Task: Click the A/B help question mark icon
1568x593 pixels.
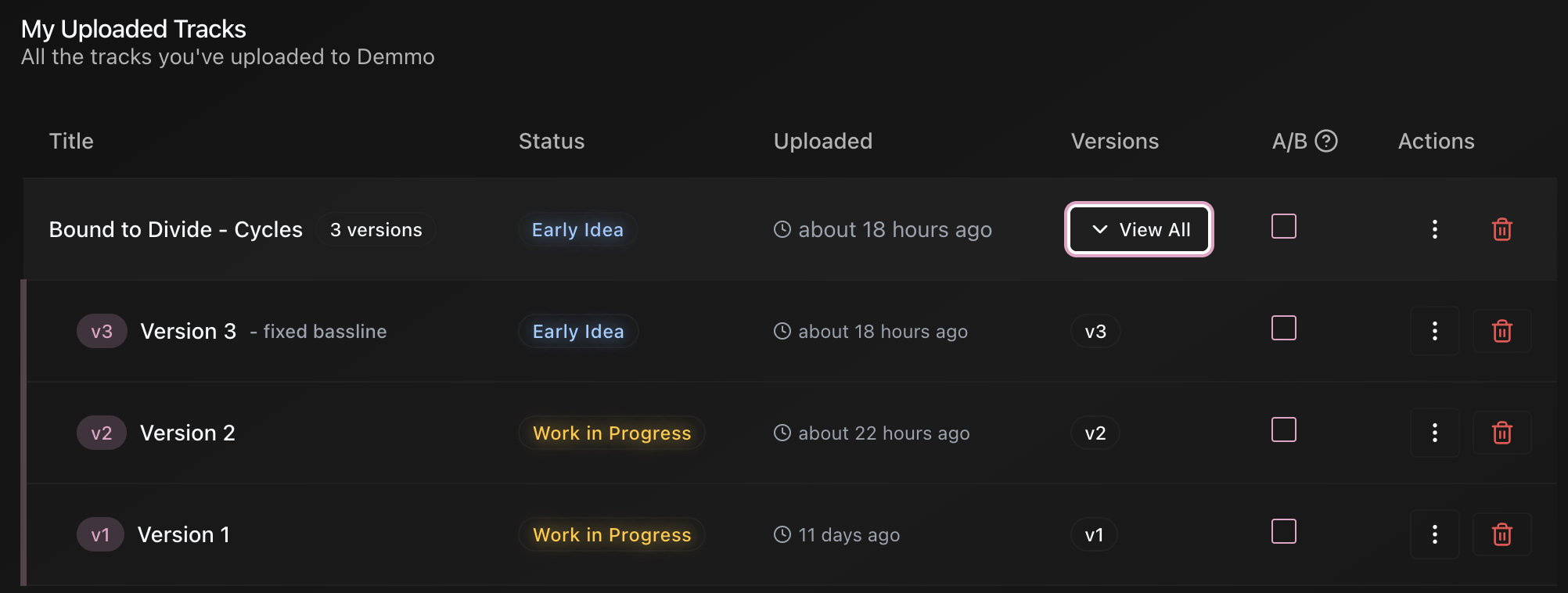Action: (x=1326, y=141)
